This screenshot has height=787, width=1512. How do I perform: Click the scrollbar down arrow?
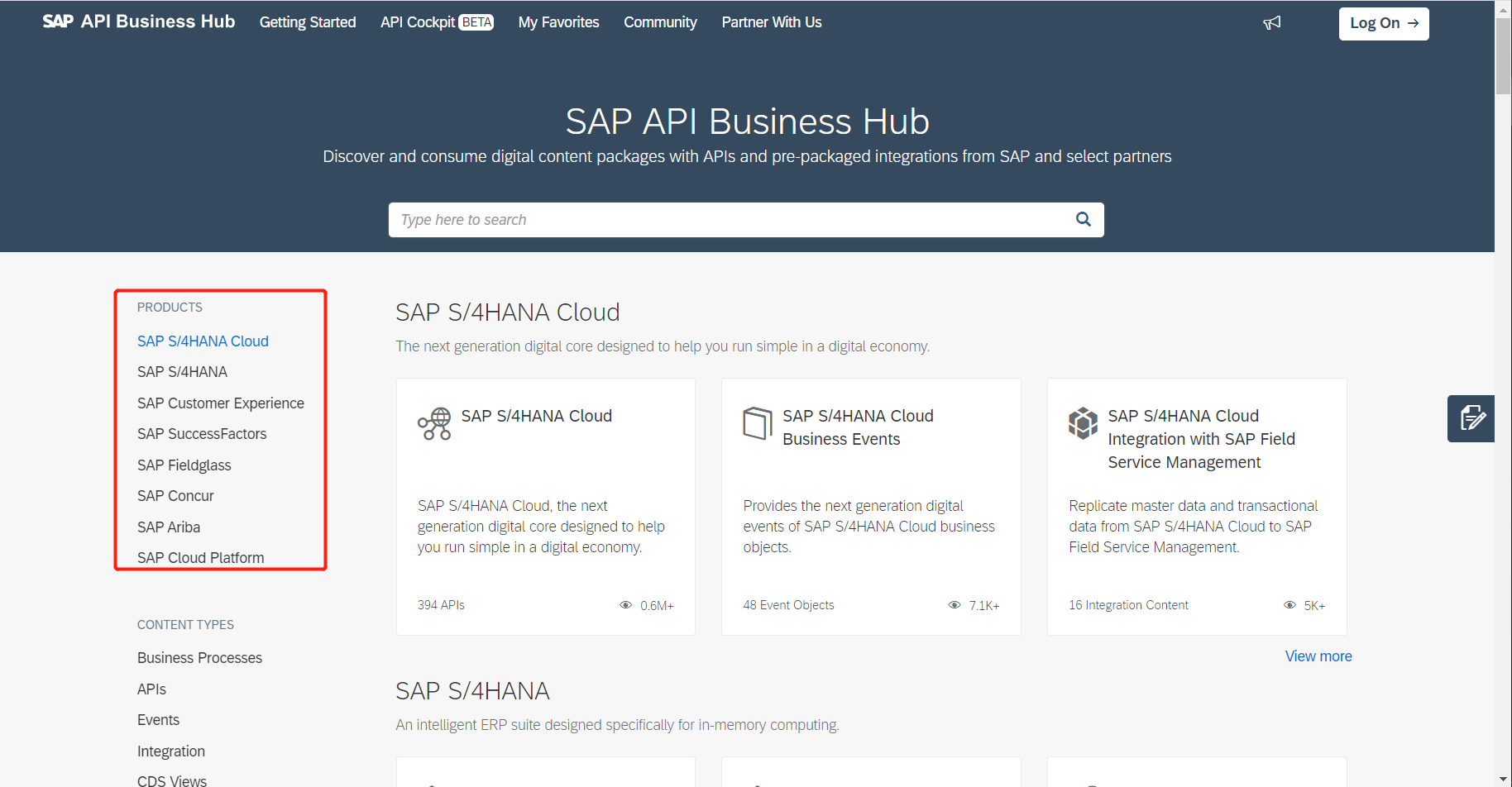1504,778
